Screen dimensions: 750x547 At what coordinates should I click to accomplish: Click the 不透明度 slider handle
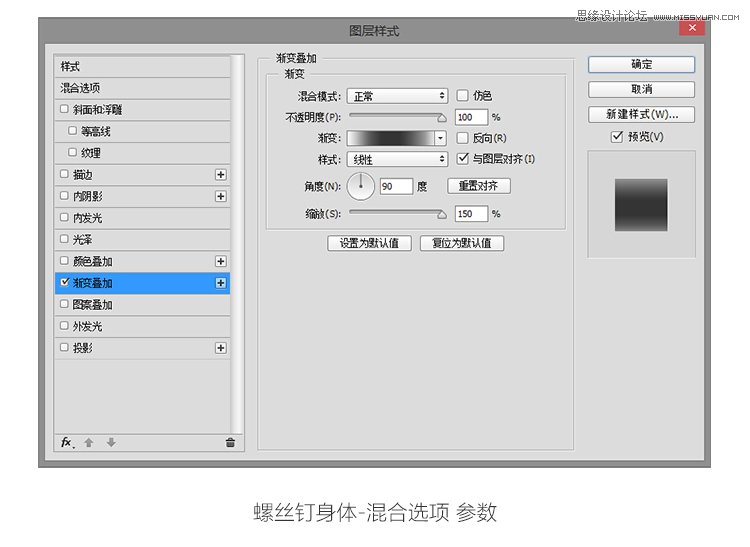tap(442, 118)
